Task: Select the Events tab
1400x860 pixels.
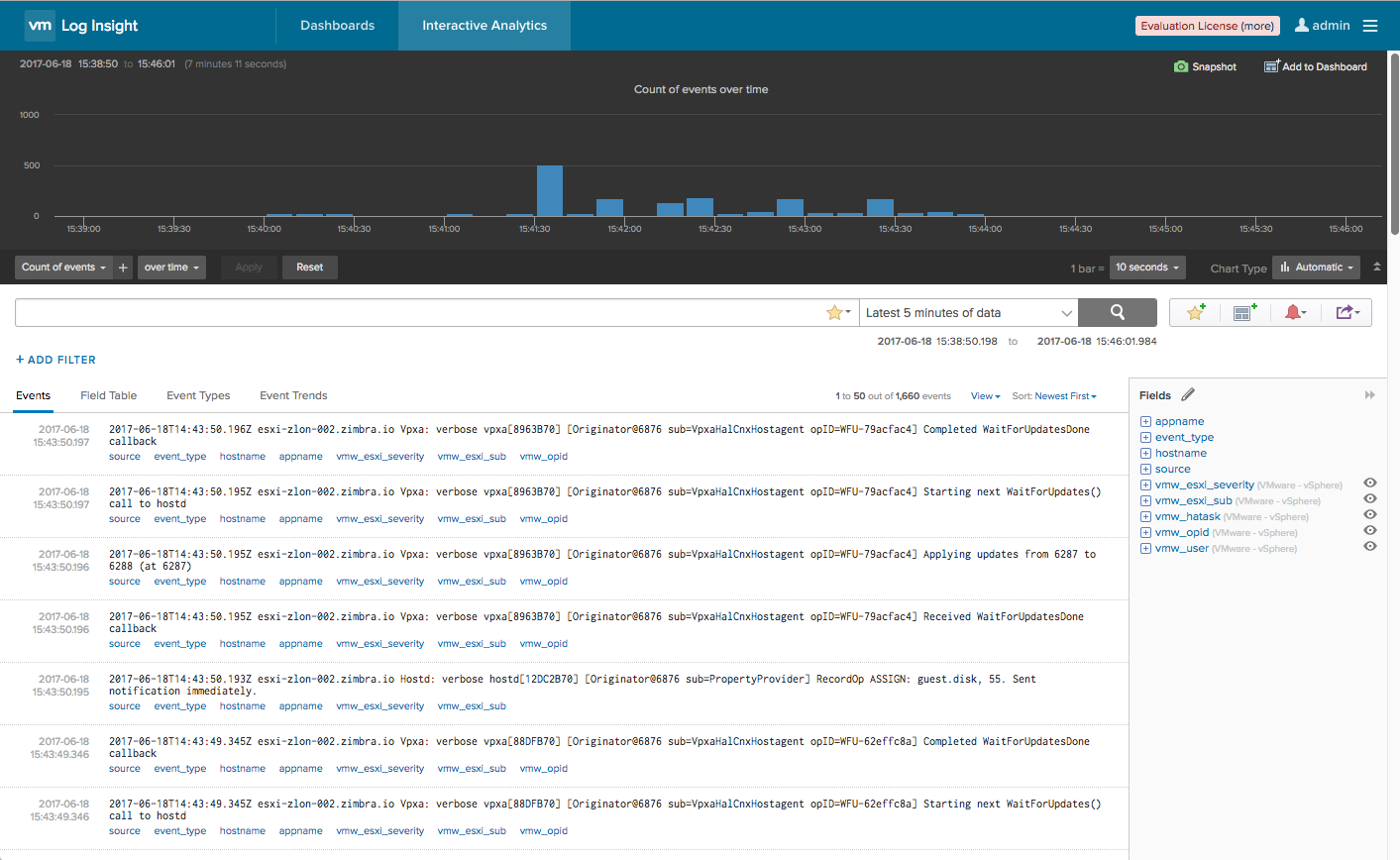Action: click(33, 395)
